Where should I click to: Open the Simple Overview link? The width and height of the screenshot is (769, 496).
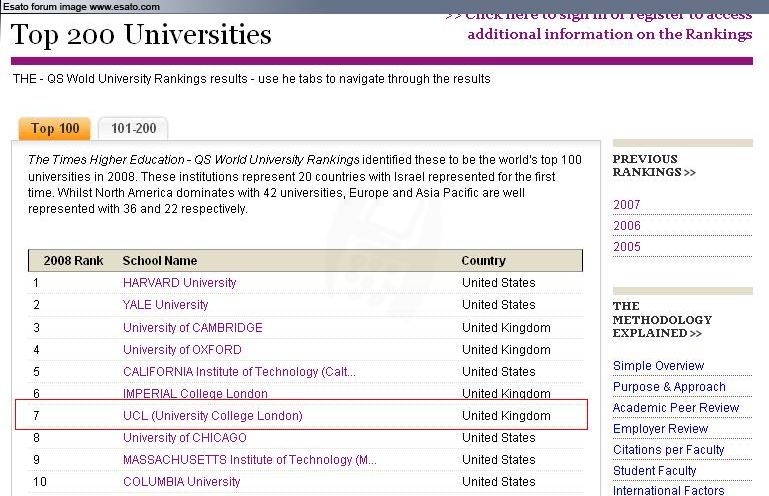(x=658, y=365)
